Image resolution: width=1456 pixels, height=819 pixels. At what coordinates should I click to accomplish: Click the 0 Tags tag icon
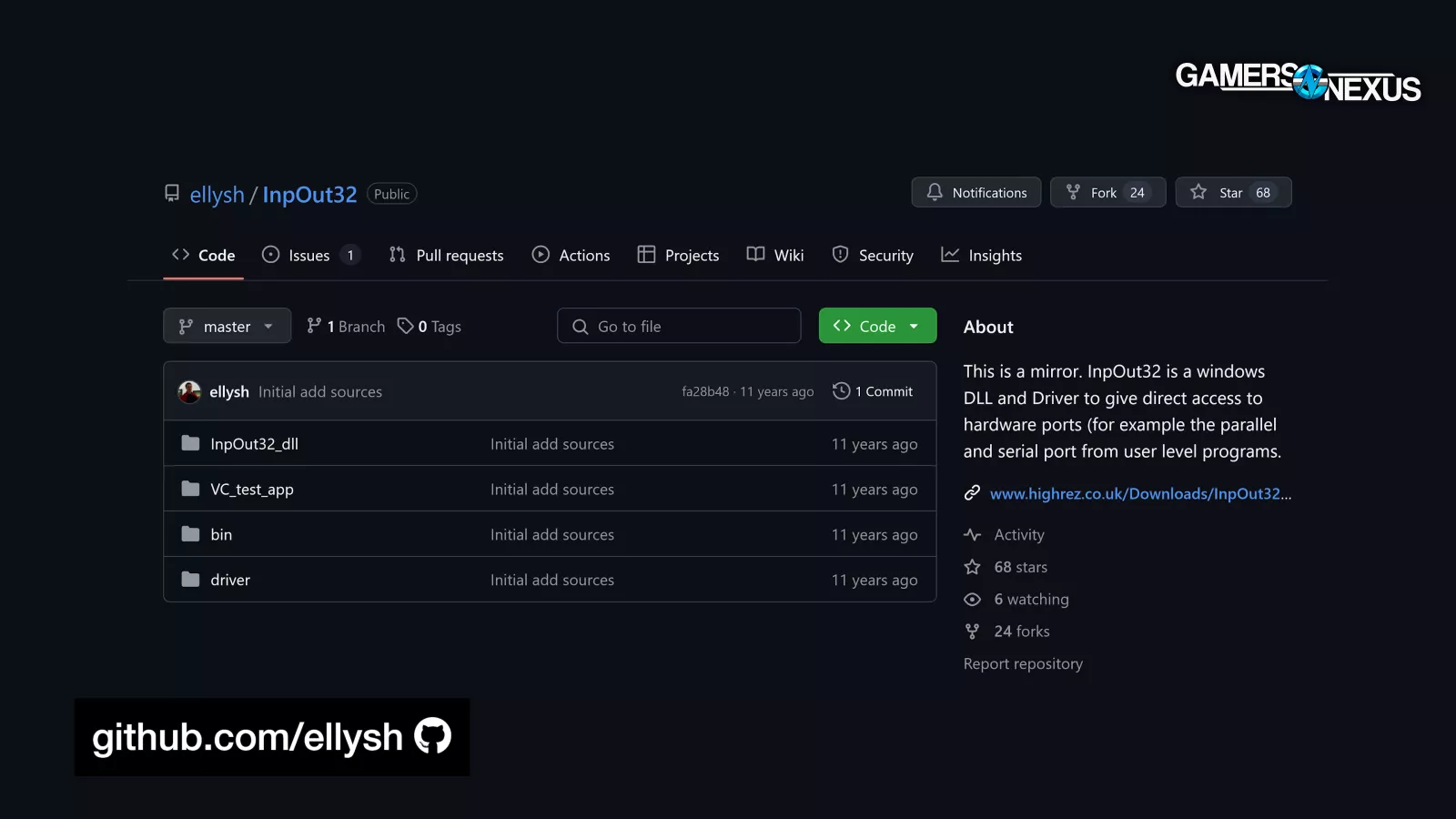pyautogui.click(x=405, y=326)
